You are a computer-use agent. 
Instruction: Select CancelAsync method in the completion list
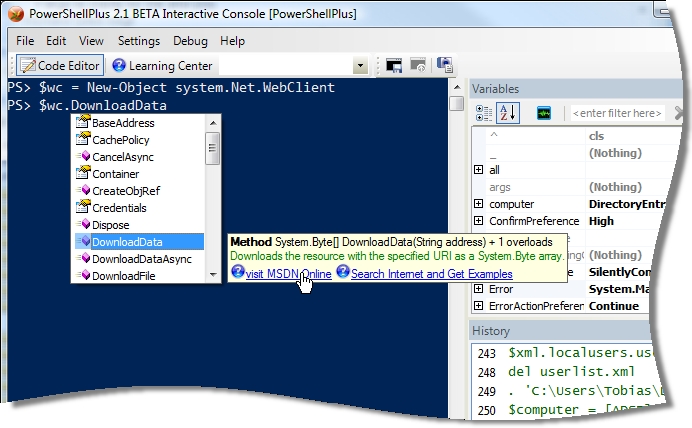[x=123, y=157]
